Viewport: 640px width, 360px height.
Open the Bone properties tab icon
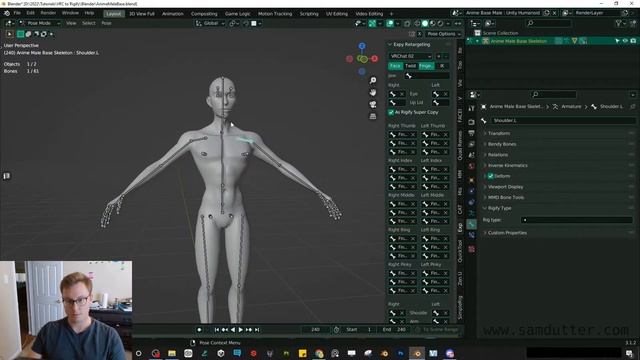[471, 224]
